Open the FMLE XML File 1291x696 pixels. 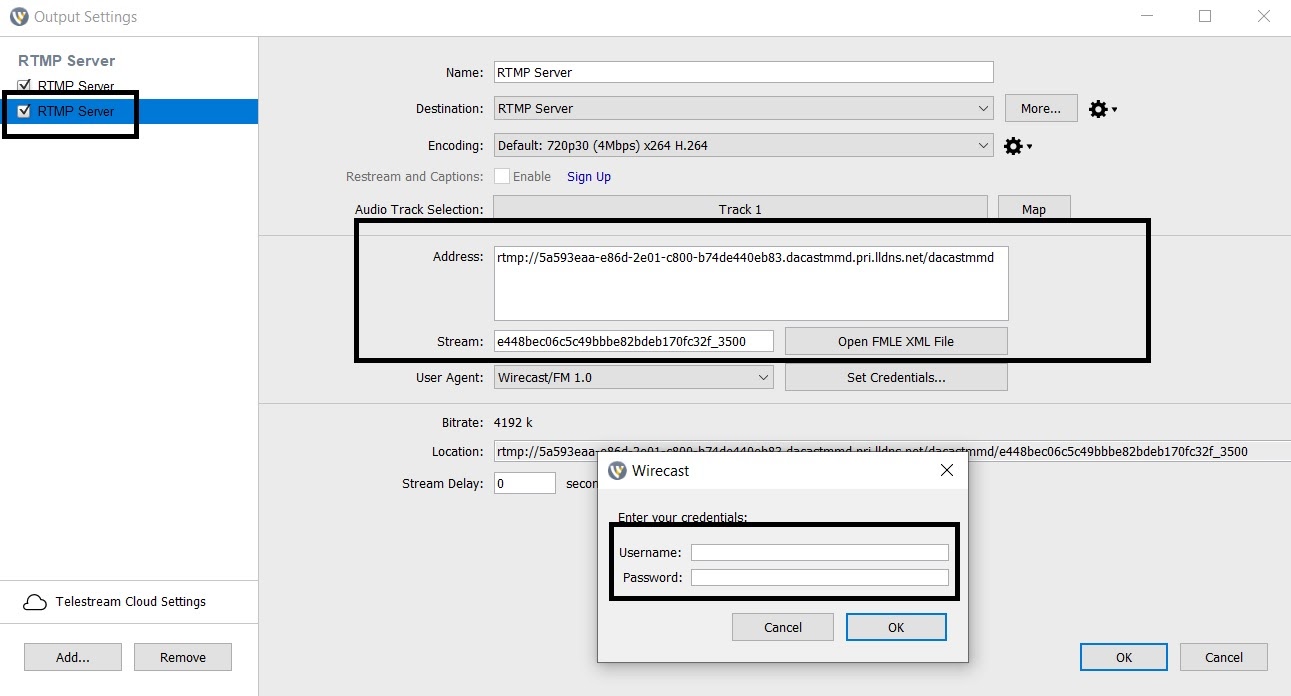click(x=895, y=341)
